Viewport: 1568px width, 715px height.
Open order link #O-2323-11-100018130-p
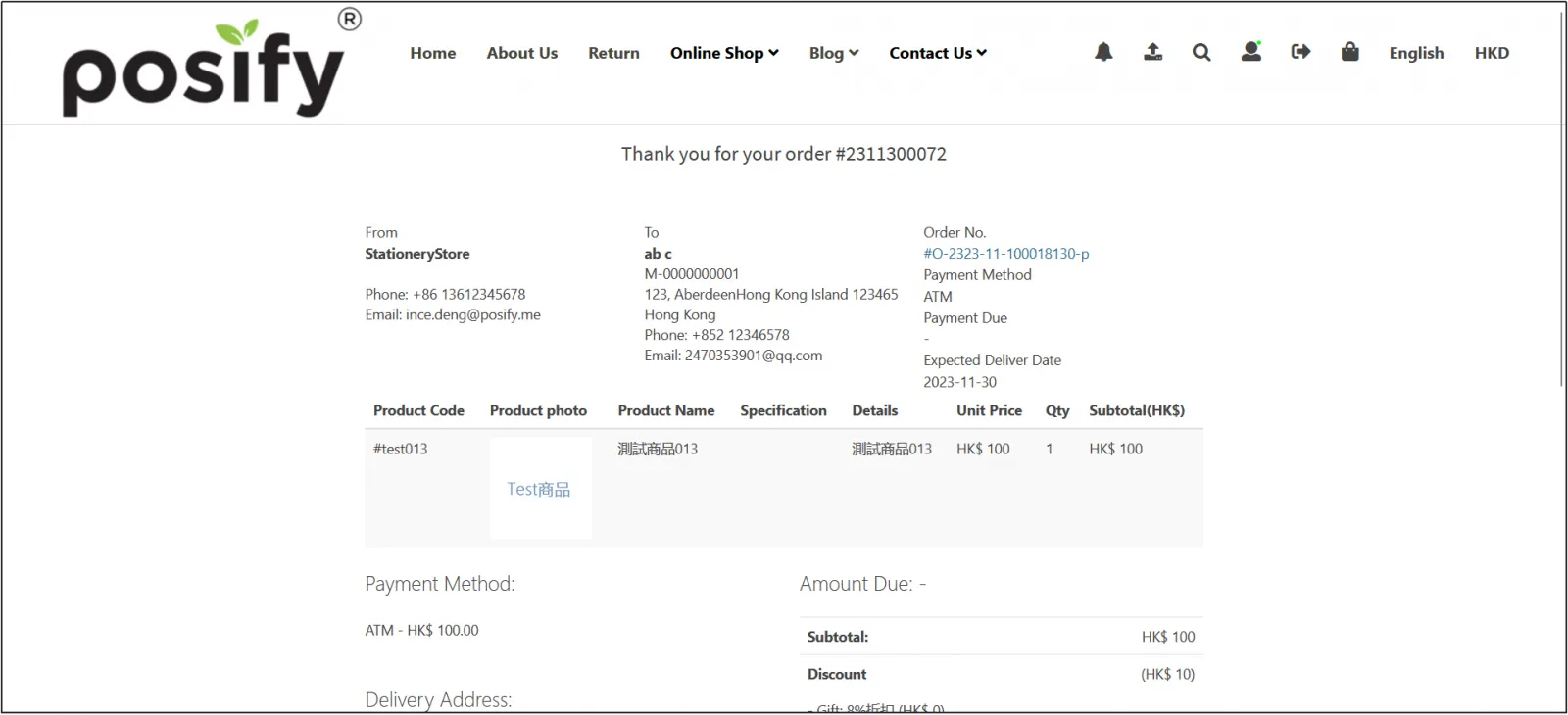pyautogui.click(x=1005, y=254)
